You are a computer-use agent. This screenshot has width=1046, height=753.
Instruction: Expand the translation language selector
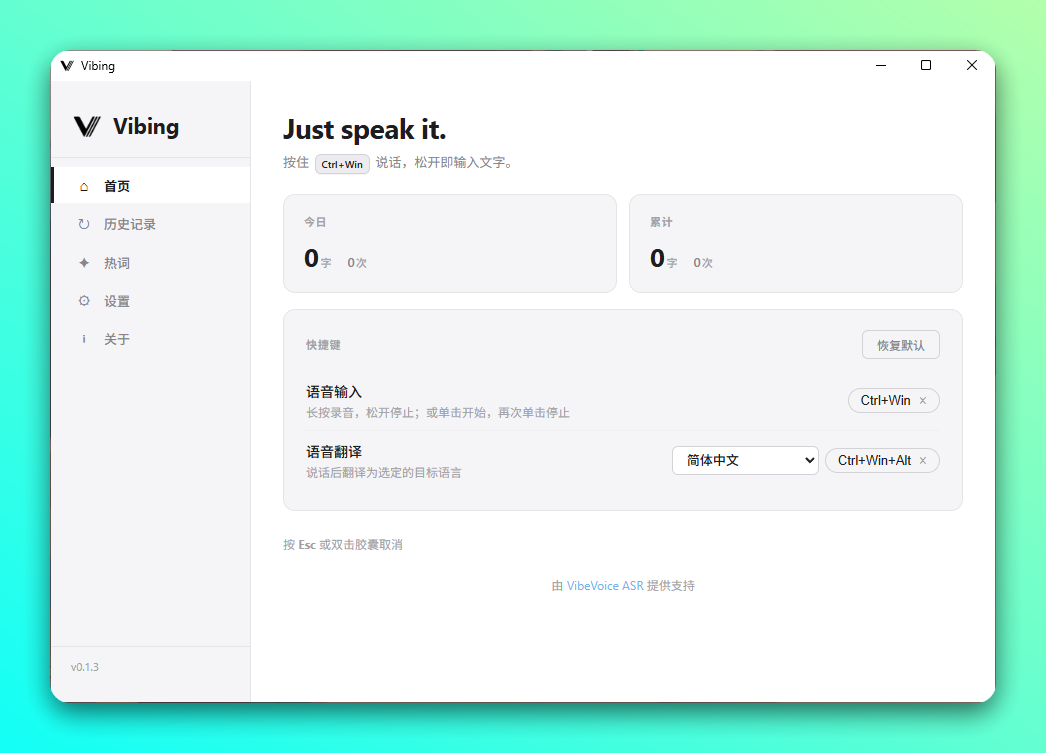click(745, 460)
